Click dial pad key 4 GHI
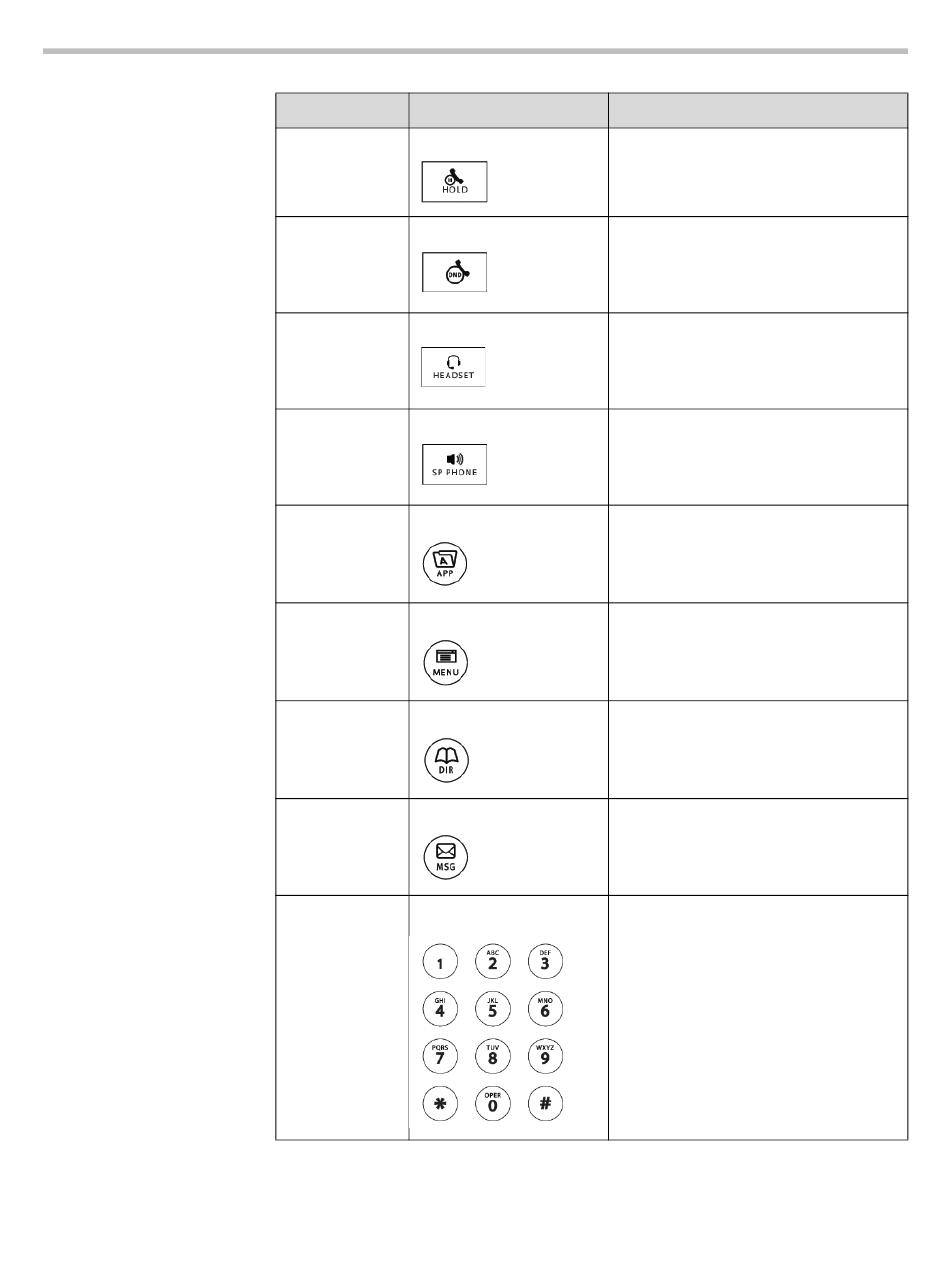This screenshot has height=1284, width=950. point(439,1009)
